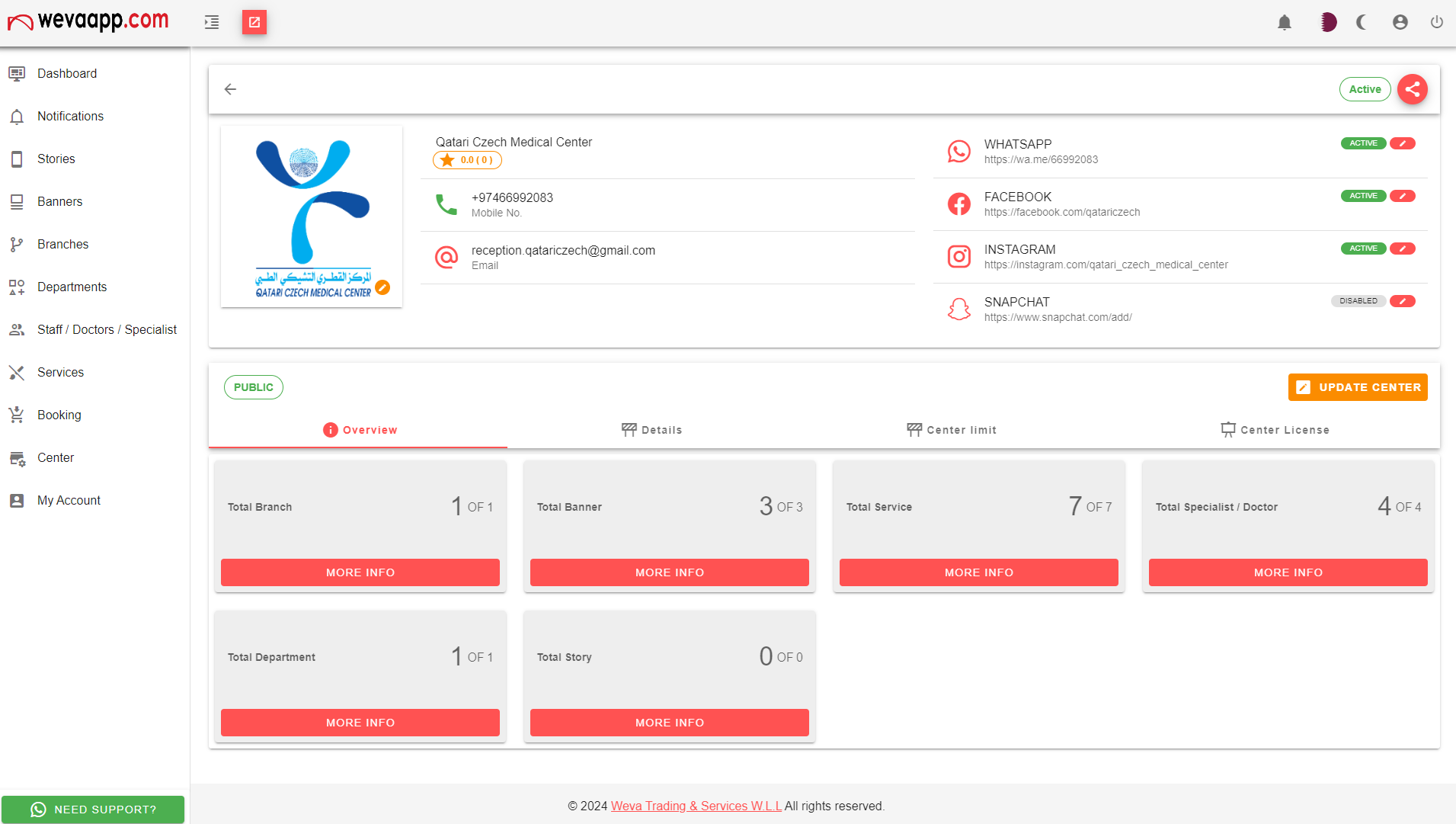Go back using the arrow icon
The image size is (1456, 824).
(230, 89)
